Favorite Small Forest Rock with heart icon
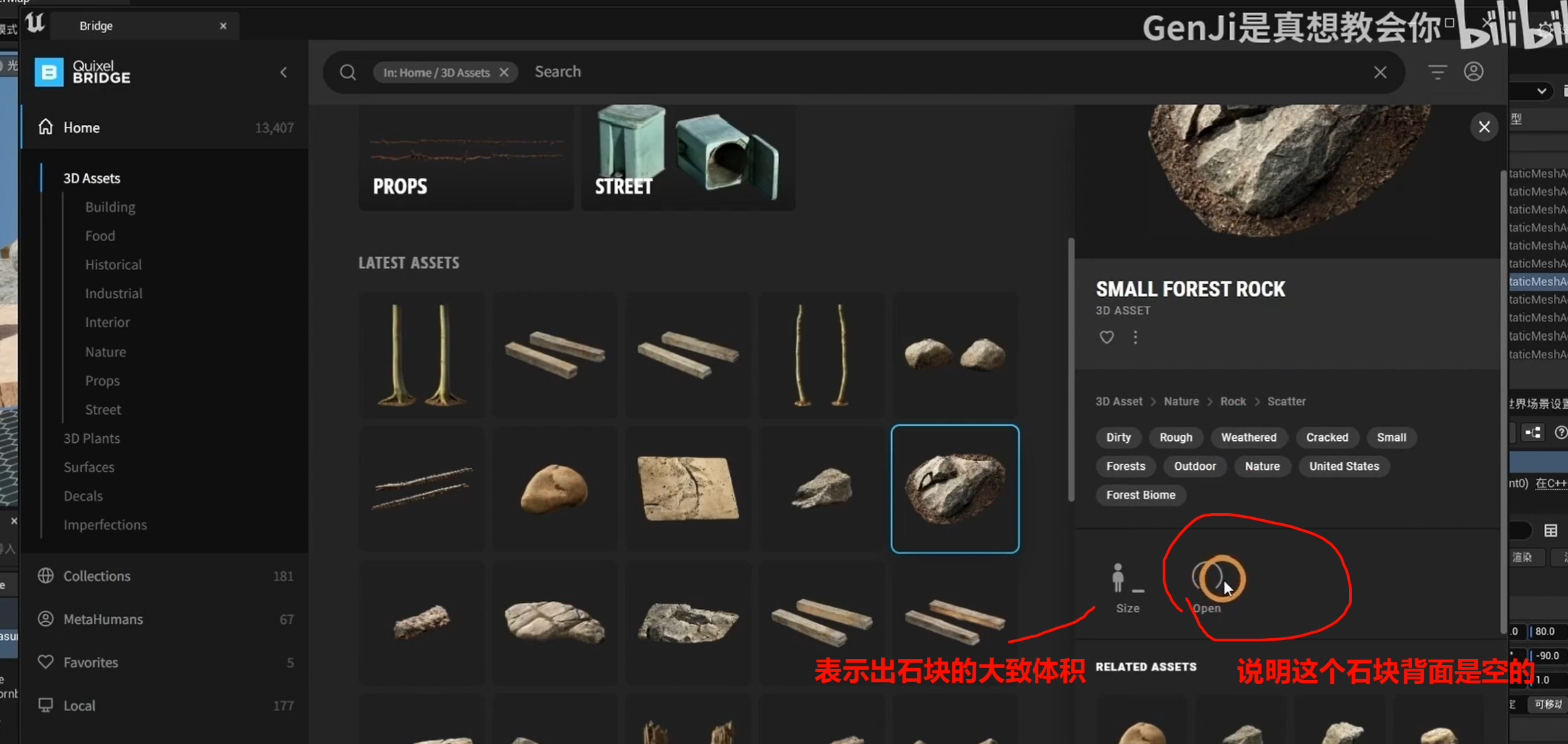The image size is (1568, 744). (1106, 337)
